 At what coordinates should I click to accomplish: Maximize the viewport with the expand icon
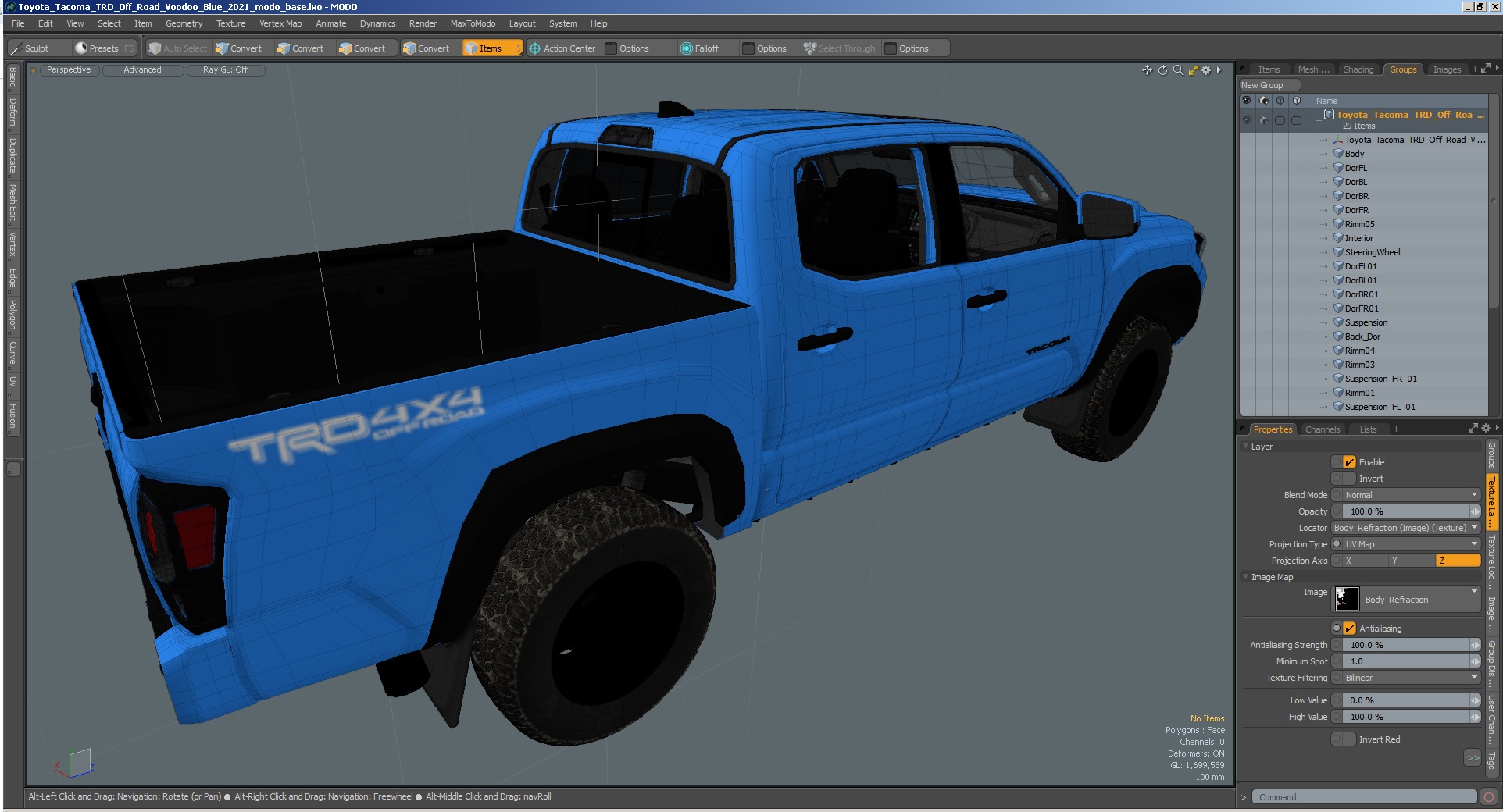point(1193,70)
